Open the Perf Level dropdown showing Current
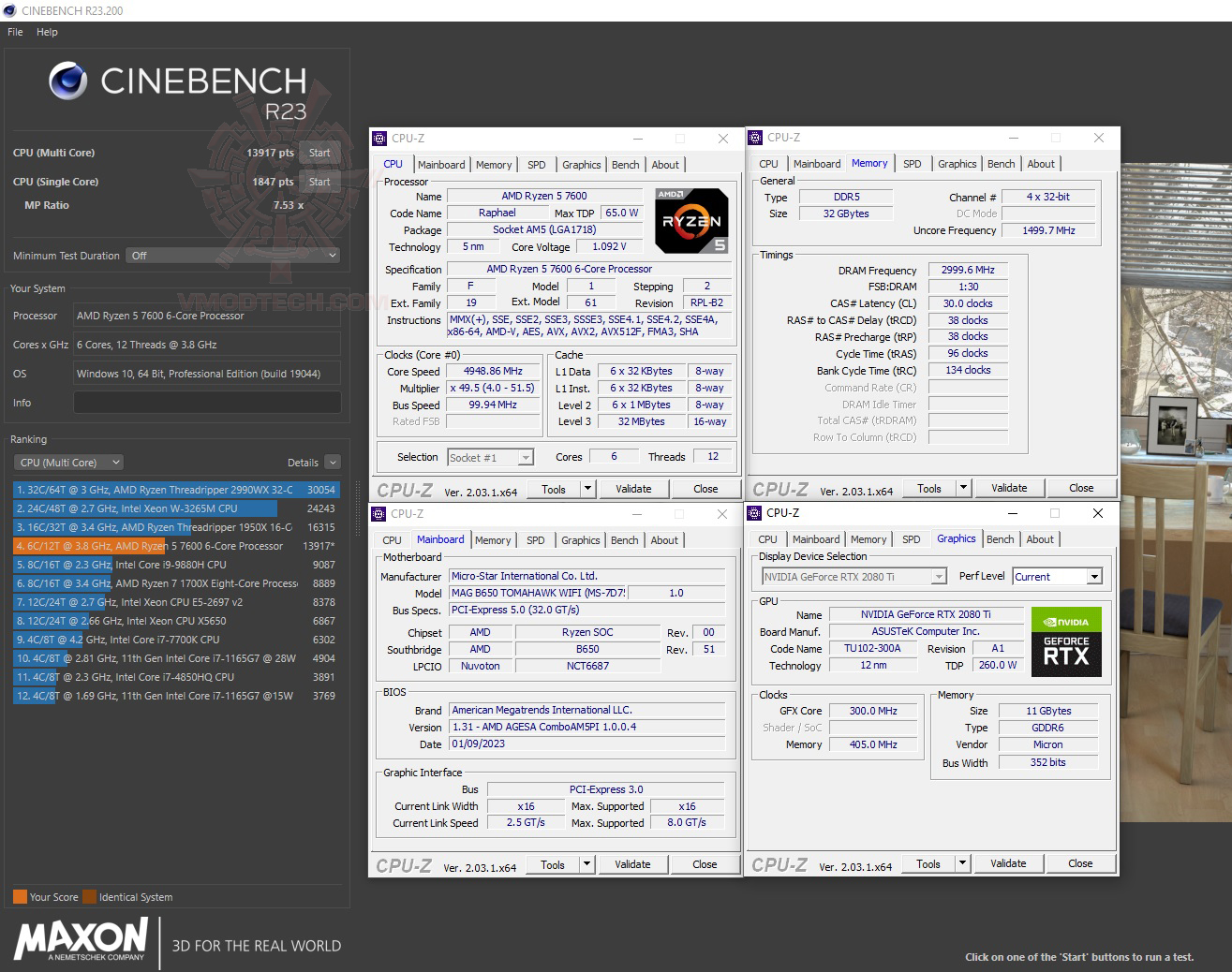Screen dimensions: 1232x972 tap(1057, 577)
